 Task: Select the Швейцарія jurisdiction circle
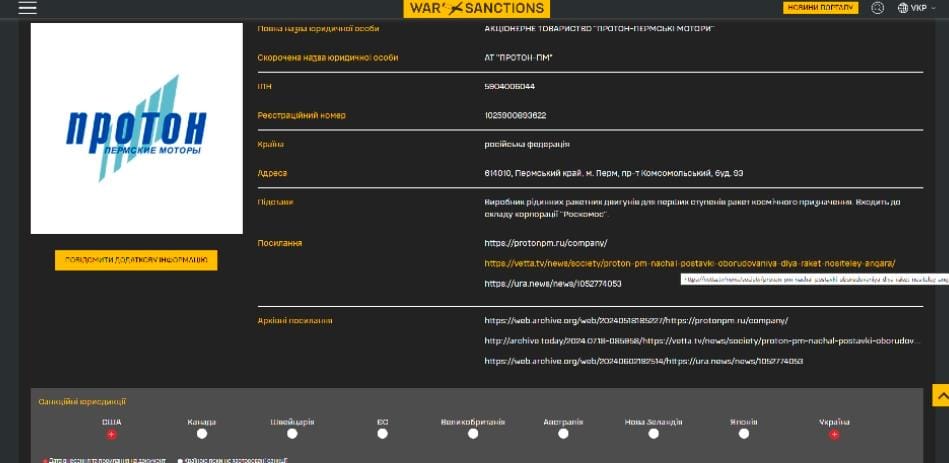tap(292, 434)
